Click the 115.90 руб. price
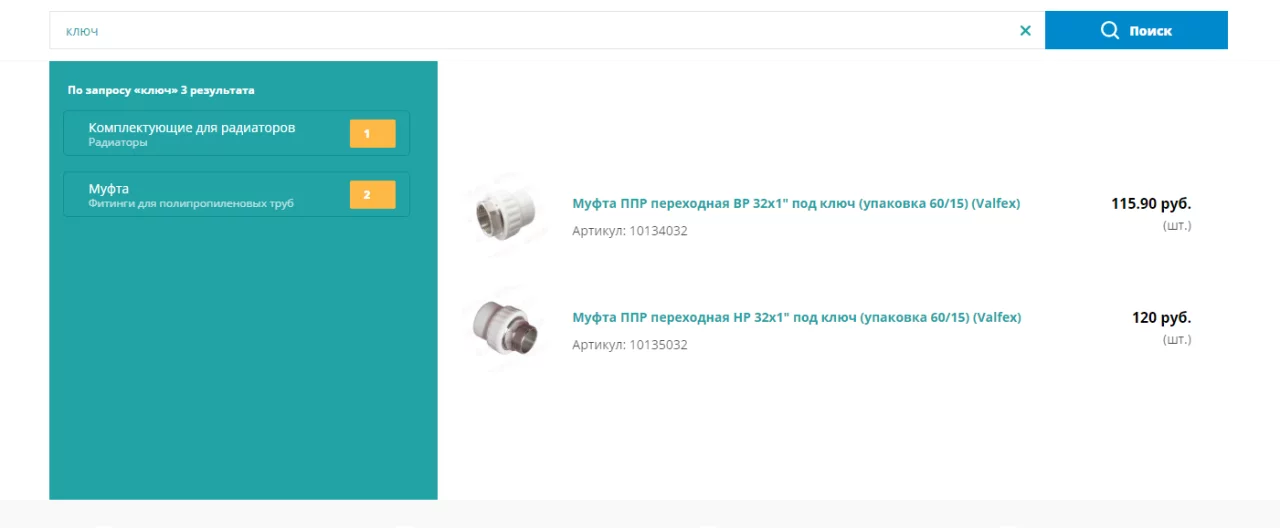1280x528 pixels. [x=1151, y=203]
